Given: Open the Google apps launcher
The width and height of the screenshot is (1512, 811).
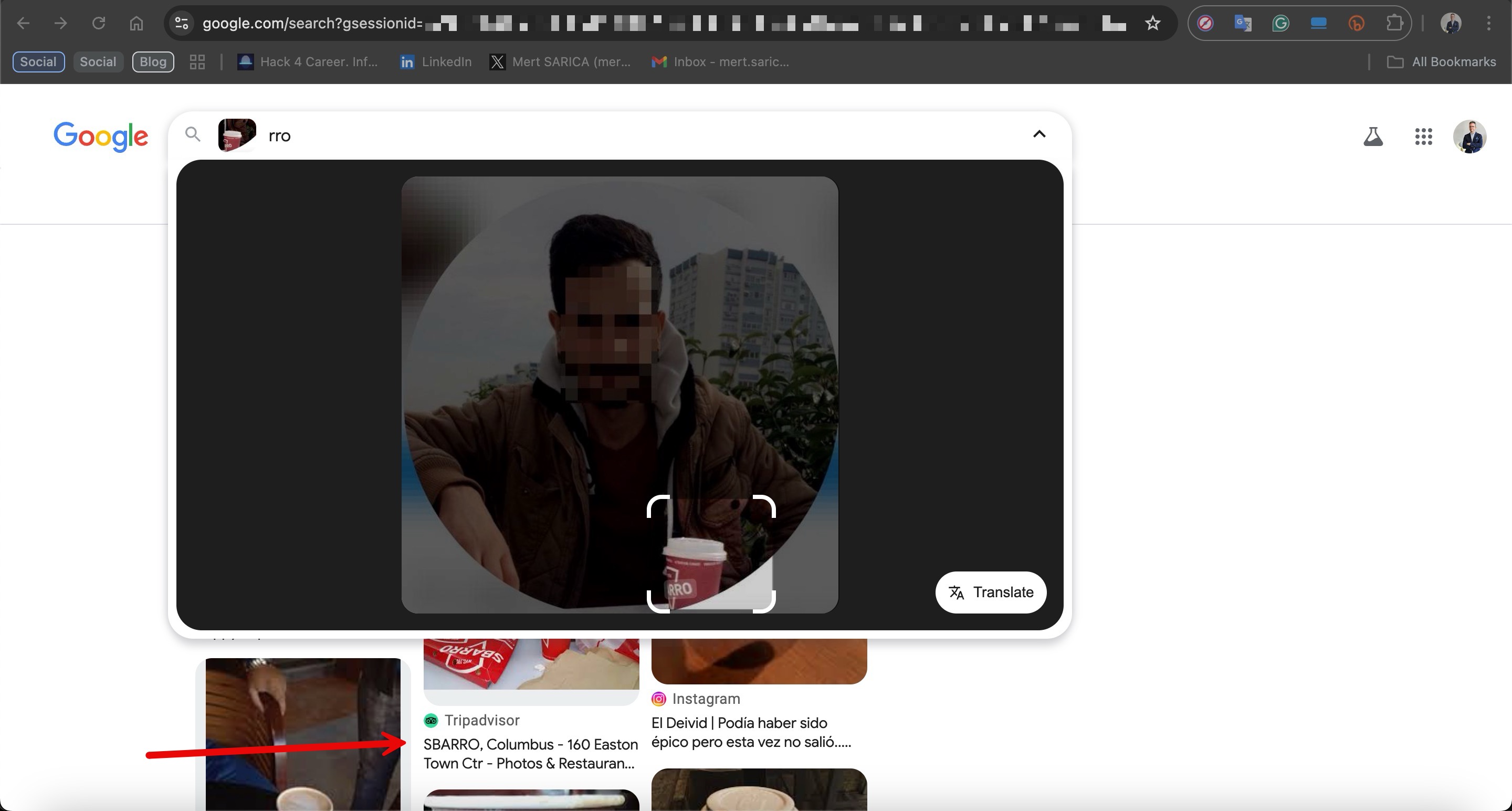Looking at the screenshot, I should [1423, 136].
